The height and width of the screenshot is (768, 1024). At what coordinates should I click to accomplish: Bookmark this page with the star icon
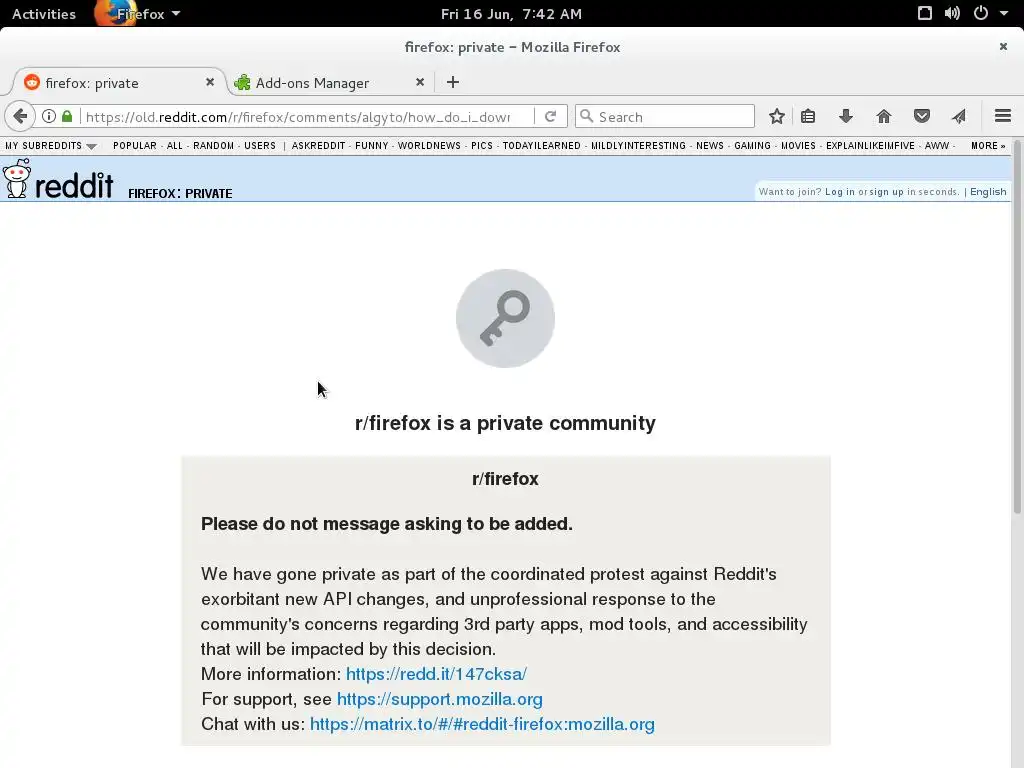coord(776,116)
